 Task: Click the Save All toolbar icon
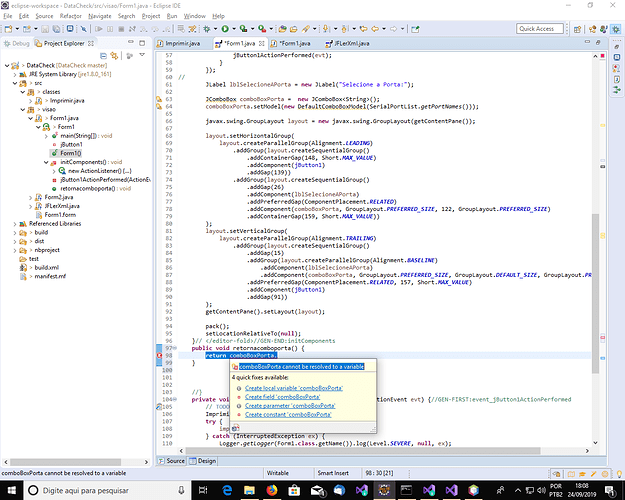pyautogui.click(x=57, y=29)
